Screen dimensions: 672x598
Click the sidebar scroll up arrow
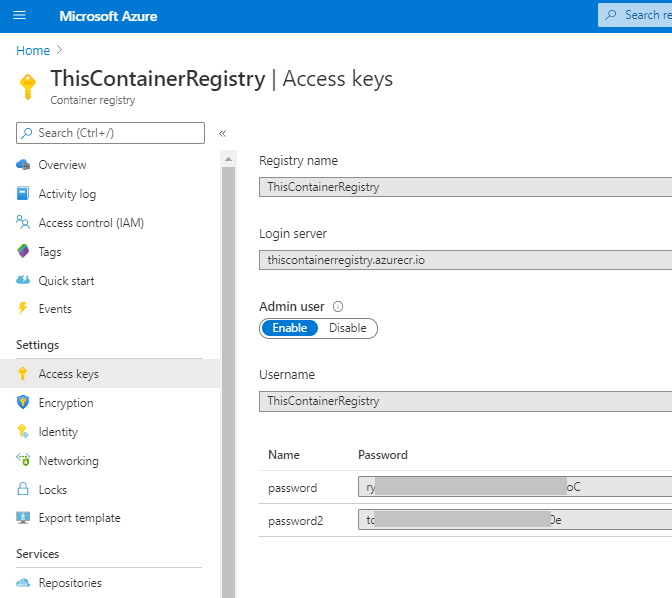pyautogui.click(x=228, y=159)
